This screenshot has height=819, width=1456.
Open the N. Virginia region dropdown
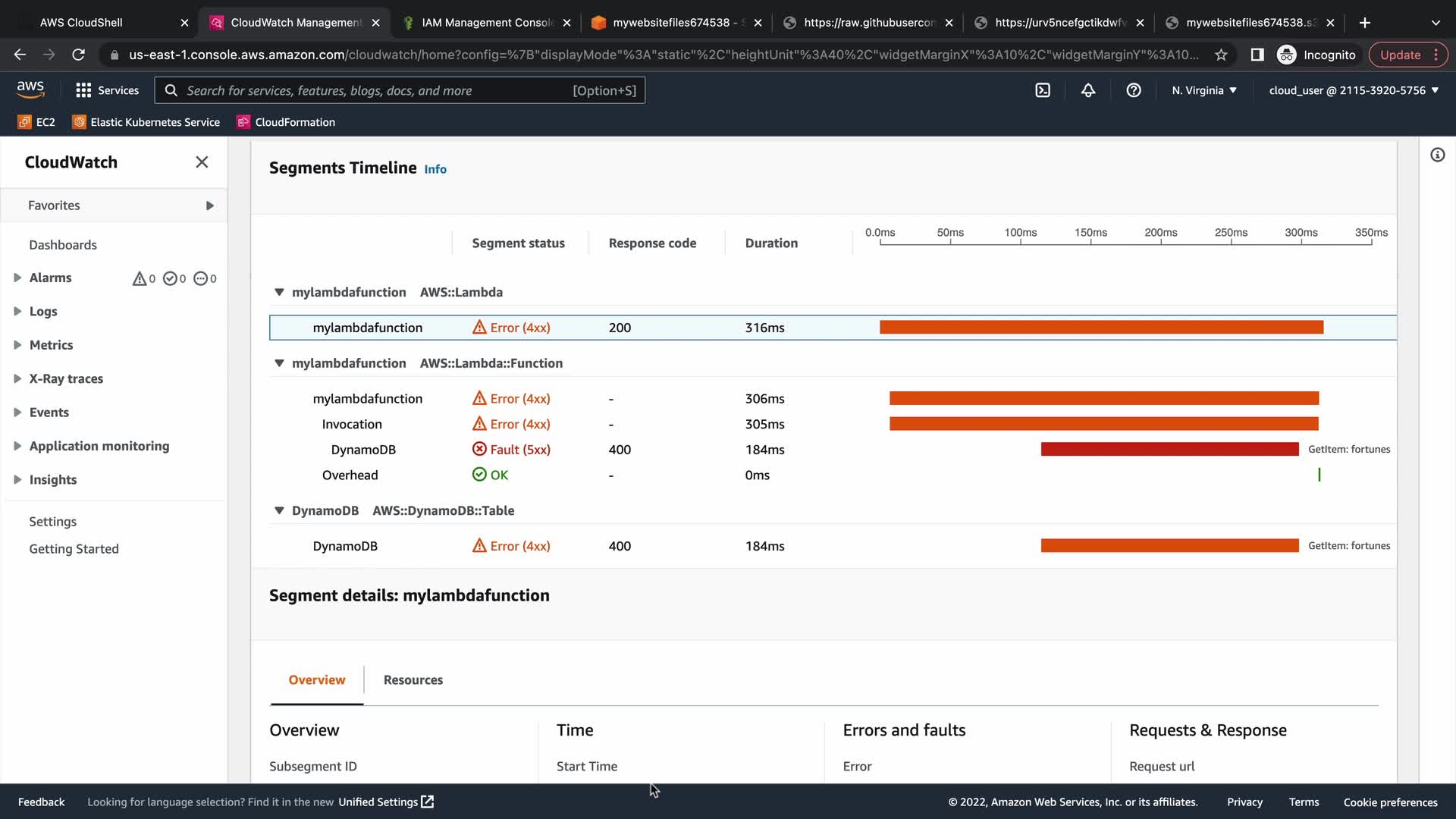point(1203,90)
